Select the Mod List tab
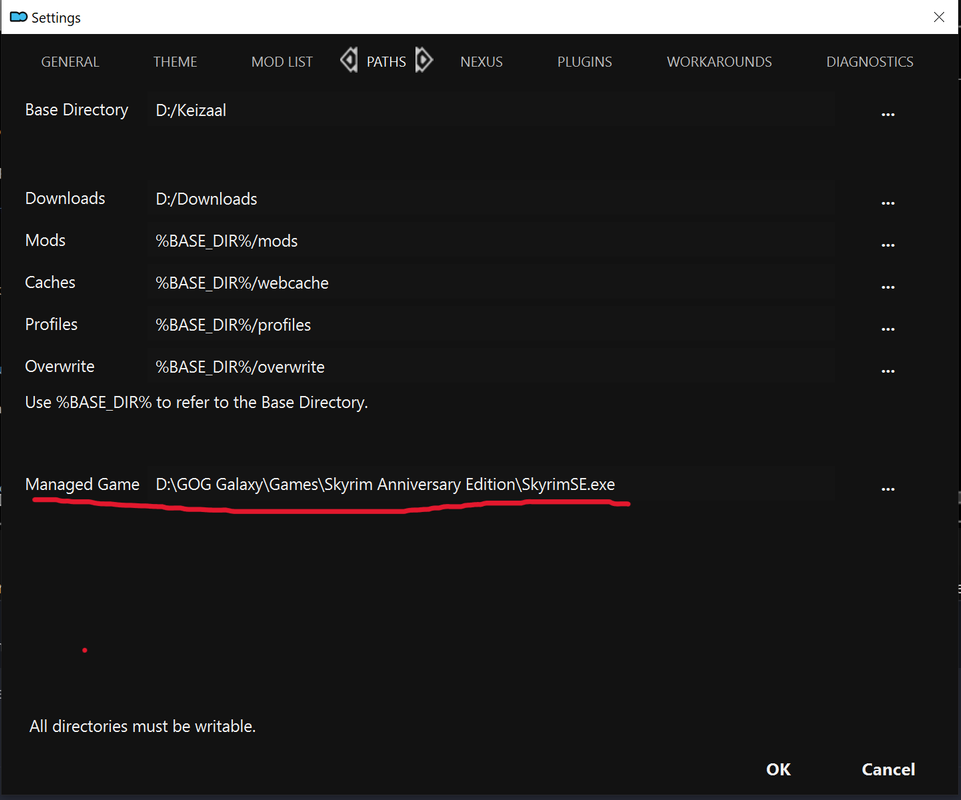 tap(282, 62)
